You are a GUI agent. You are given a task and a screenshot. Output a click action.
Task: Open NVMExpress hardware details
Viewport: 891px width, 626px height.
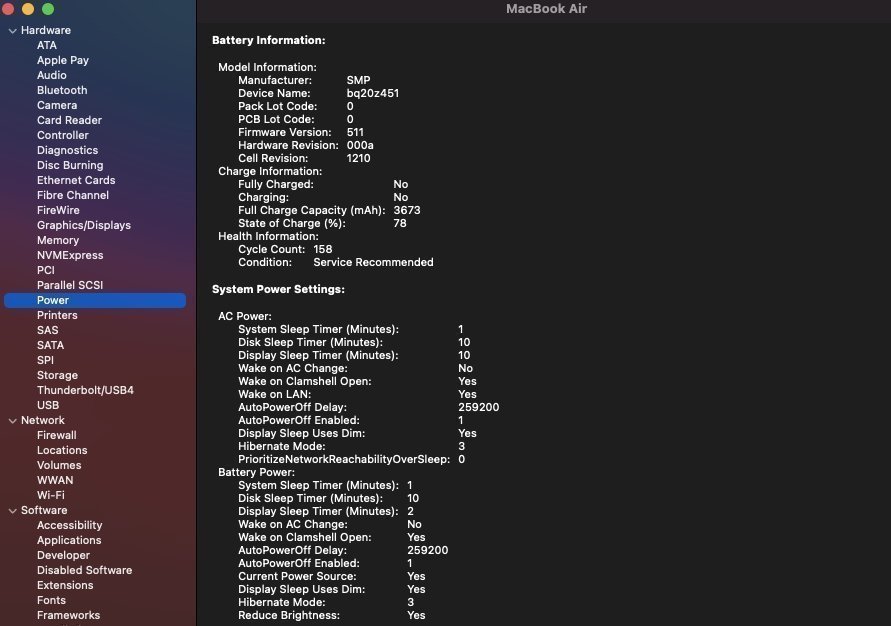coord(70,255)
